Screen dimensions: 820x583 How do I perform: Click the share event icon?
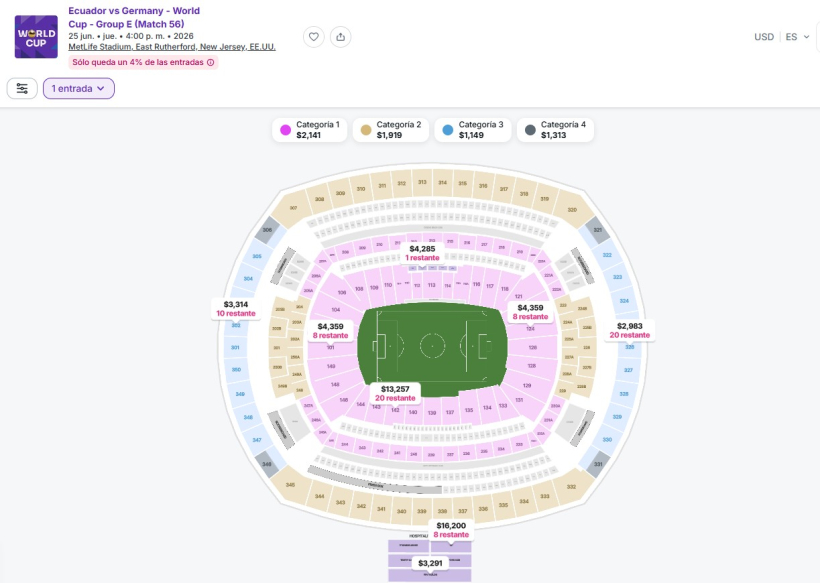coord(341,37)
